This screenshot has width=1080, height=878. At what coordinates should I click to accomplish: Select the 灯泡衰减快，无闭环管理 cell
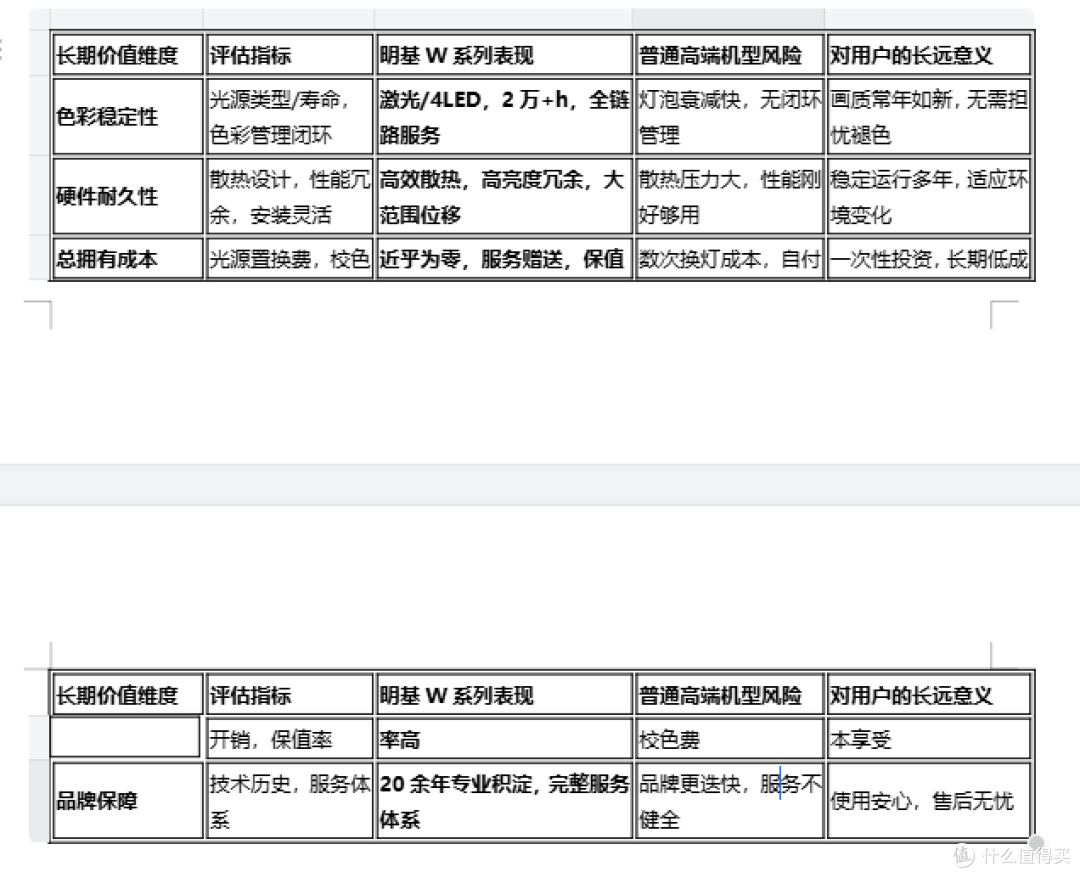(729, 116)
